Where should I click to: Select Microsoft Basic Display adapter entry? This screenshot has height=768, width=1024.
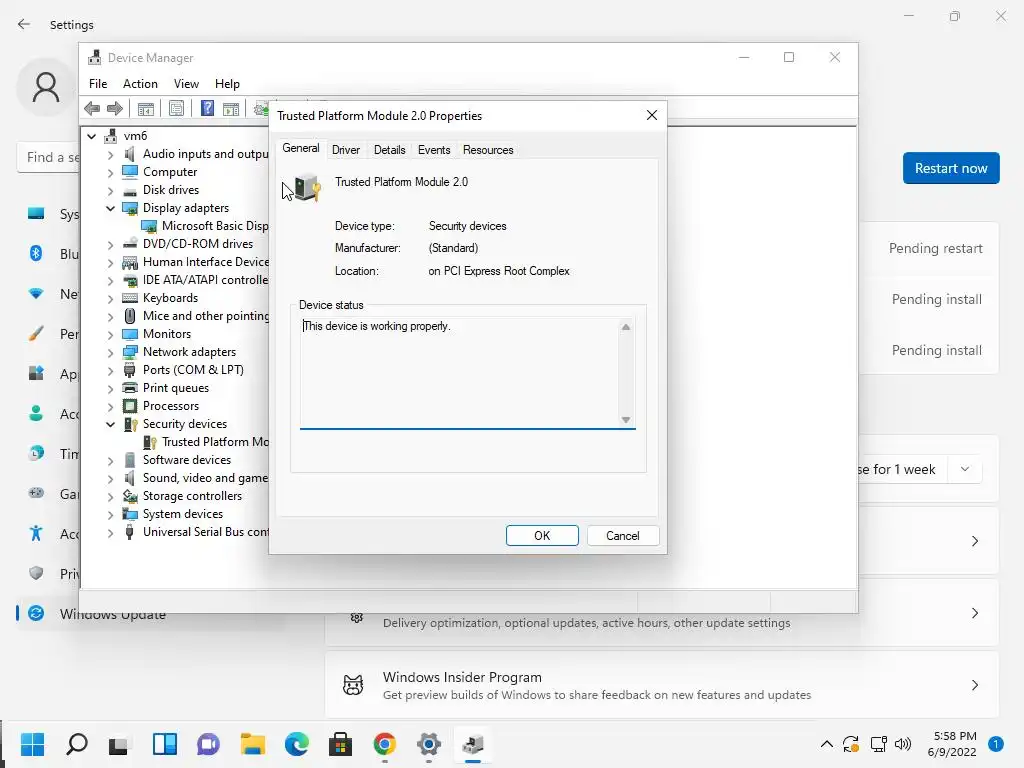coord(215,226)
